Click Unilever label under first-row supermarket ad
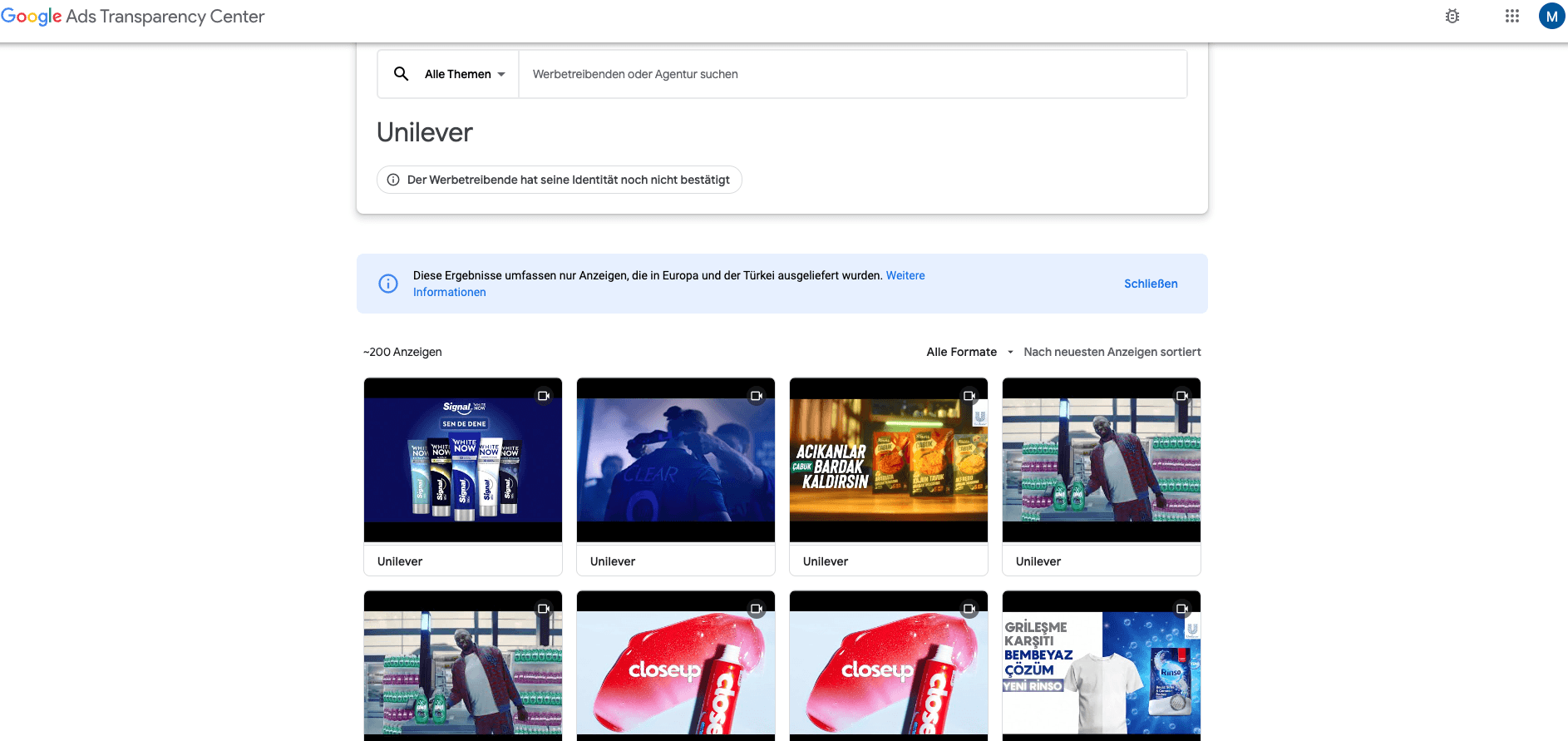This screenshot has width=1568, height=741. pyautogui.click(x=1038, y=561)
